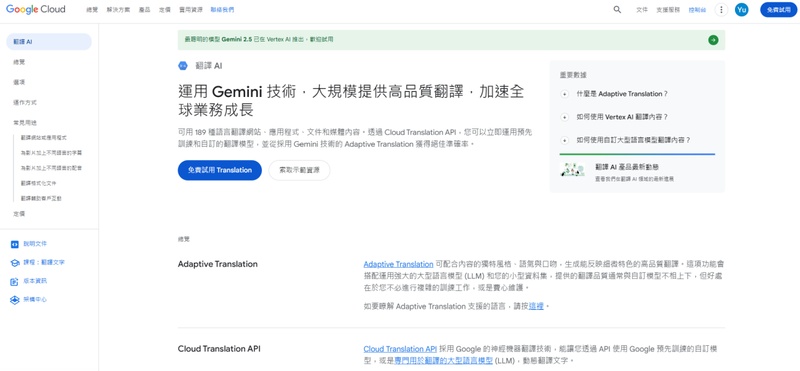
Task: Open the 定價 top navigation menu
Action: 164,10
